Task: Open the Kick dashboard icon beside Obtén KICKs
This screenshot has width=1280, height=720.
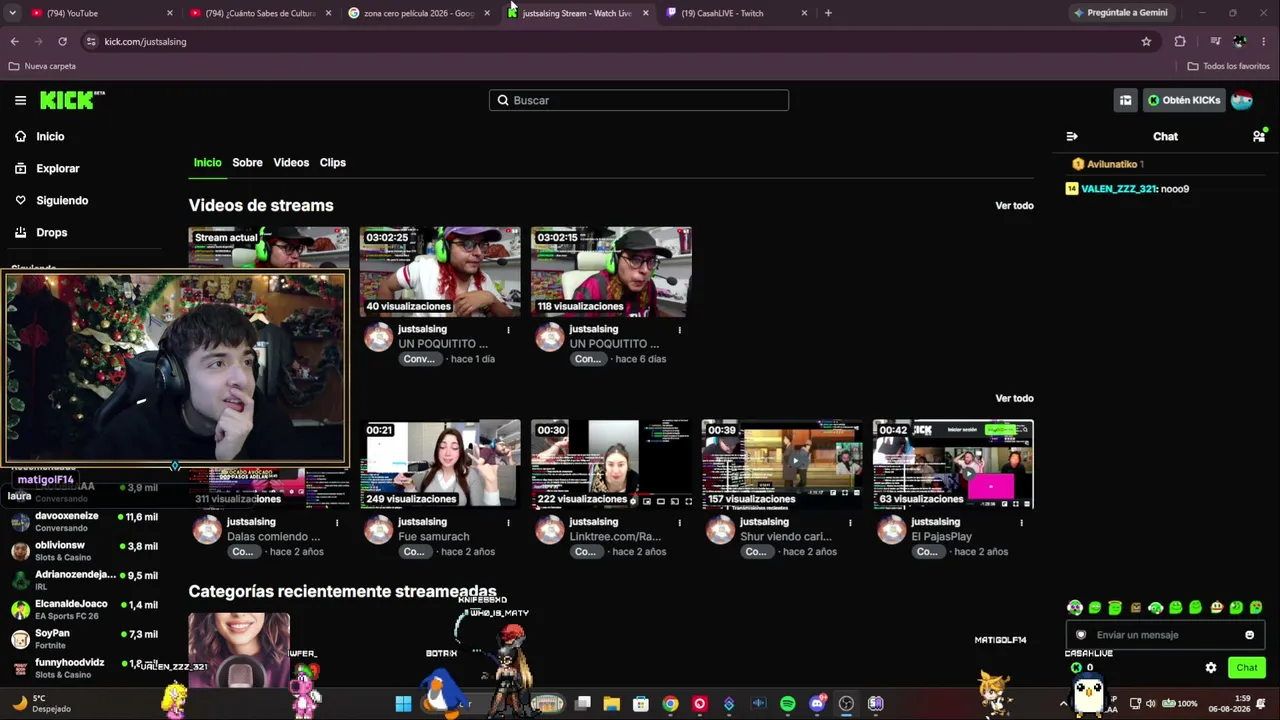Action: [x=1125, y=100]
